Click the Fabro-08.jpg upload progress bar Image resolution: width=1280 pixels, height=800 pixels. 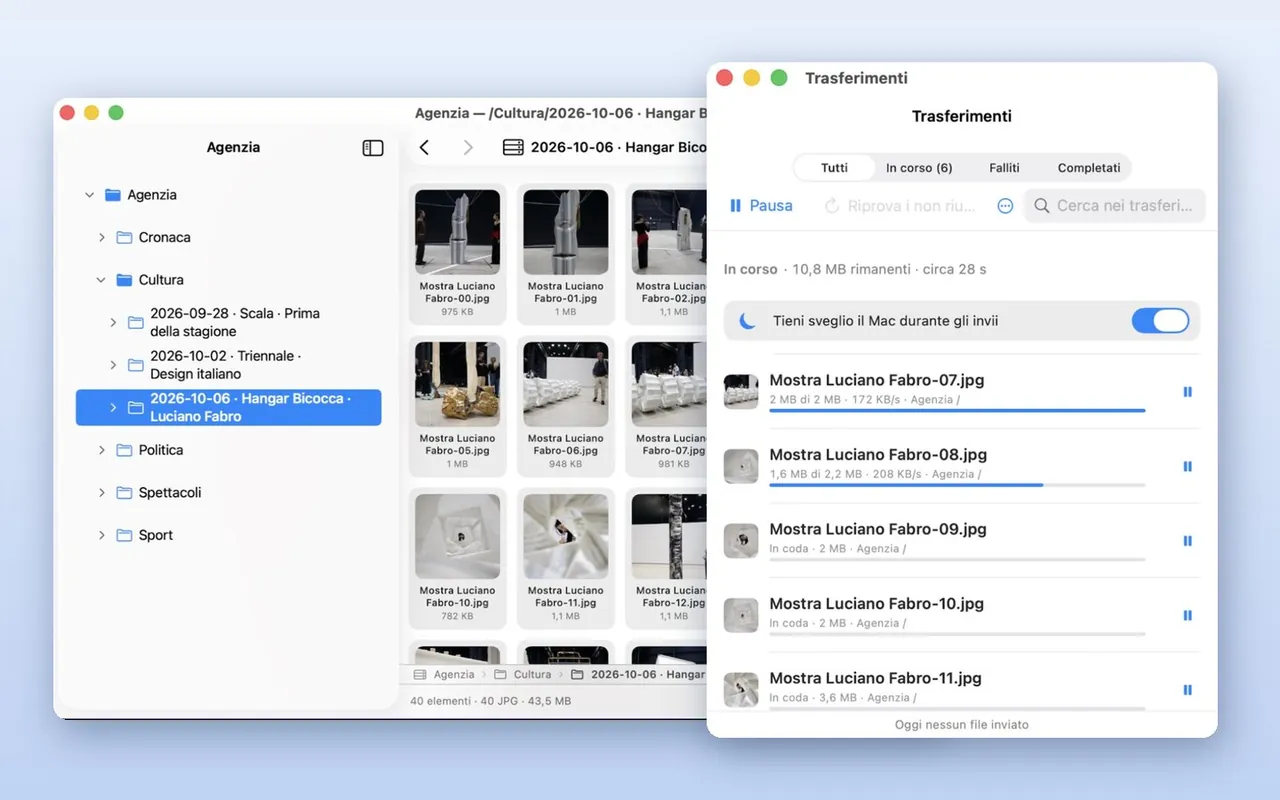click(x=957, y=485)
